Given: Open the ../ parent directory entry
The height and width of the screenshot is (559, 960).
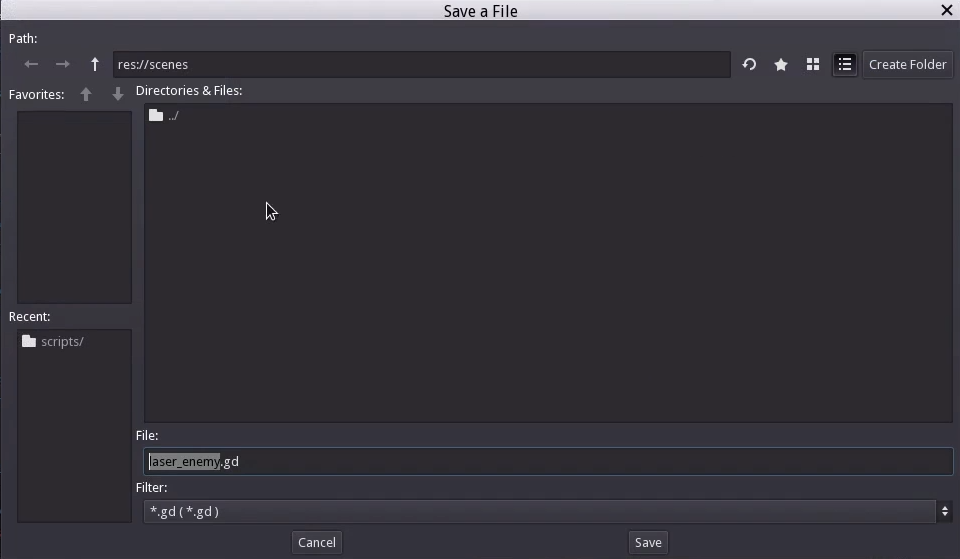Looking at the screenshot, I should point(163,115).
